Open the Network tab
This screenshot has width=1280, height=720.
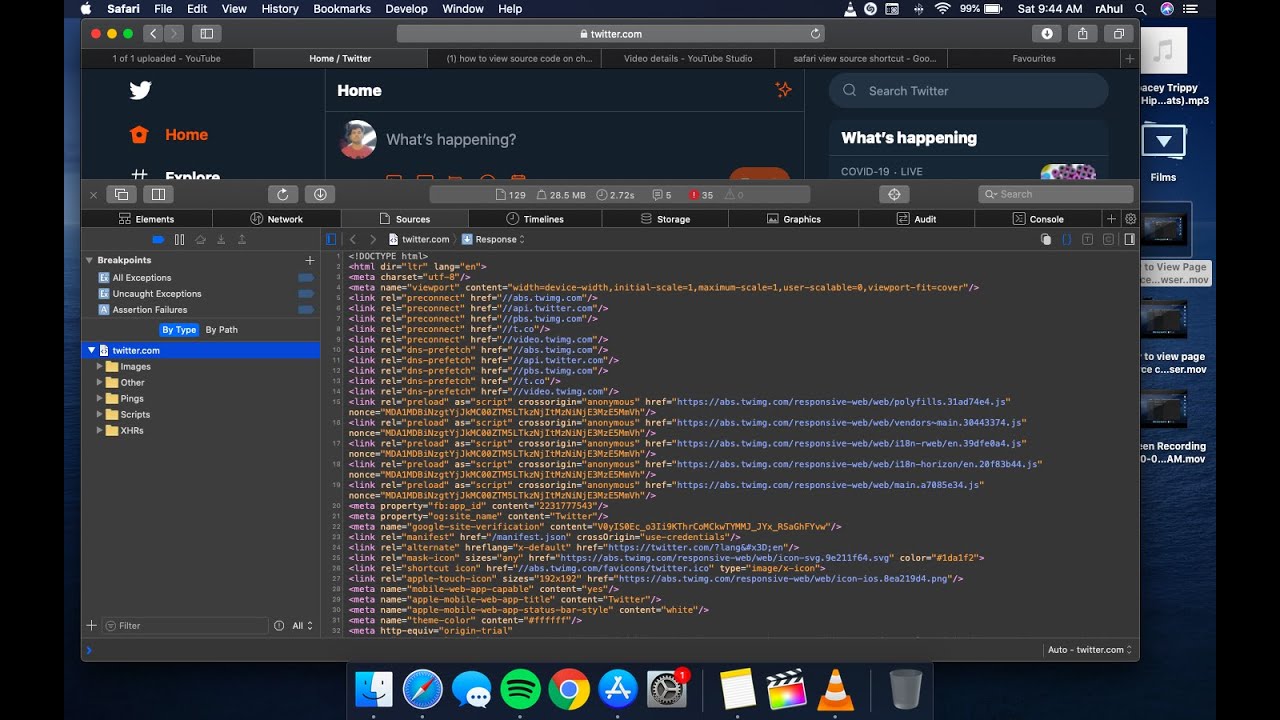click(x=277, y=219)
